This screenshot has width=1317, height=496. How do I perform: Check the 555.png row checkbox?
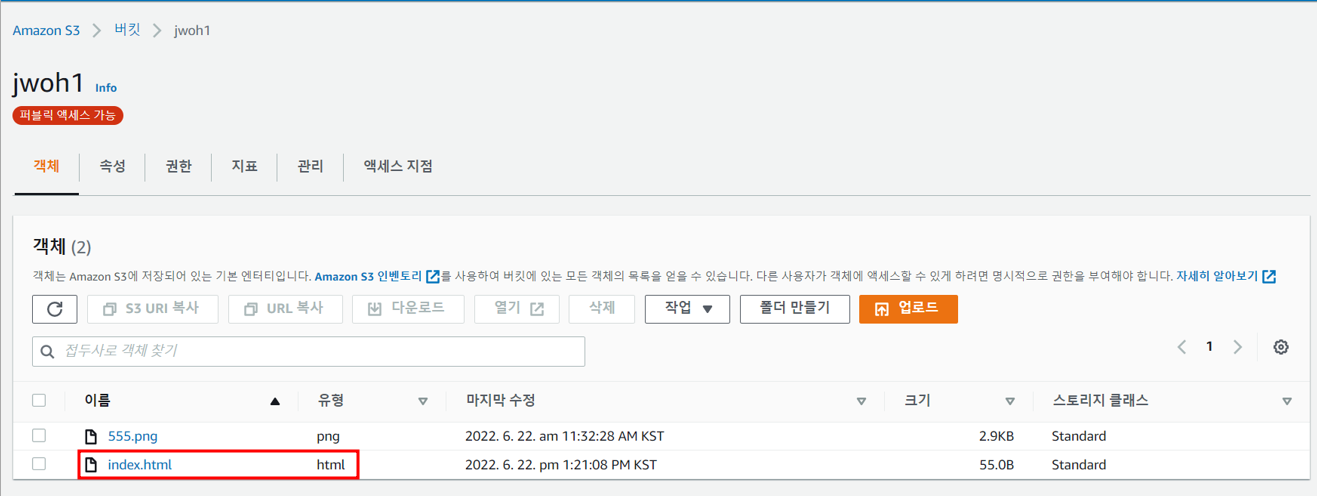click(x=39, y=435)
